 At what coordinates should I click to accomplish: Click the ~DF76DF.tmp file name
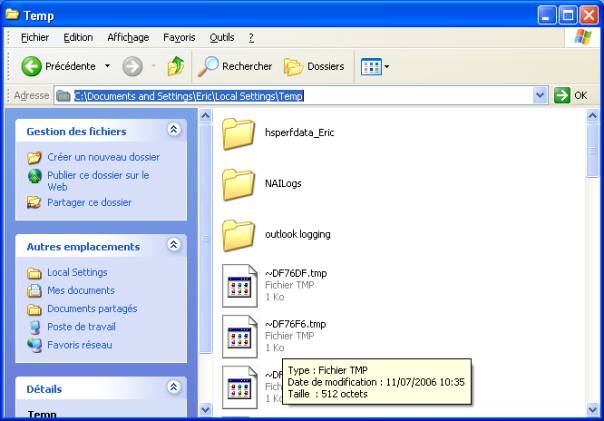296,273
